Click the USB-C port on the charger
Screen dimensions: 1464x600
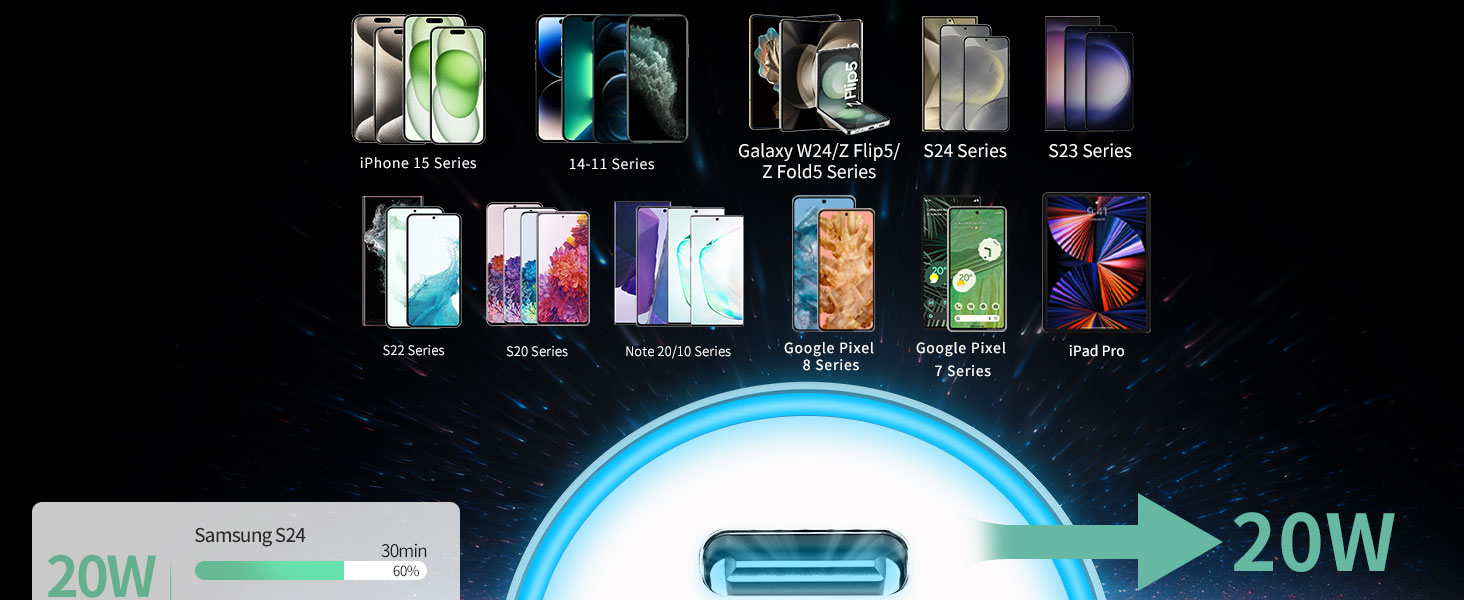pyautogui.click(x=804, y=564)
